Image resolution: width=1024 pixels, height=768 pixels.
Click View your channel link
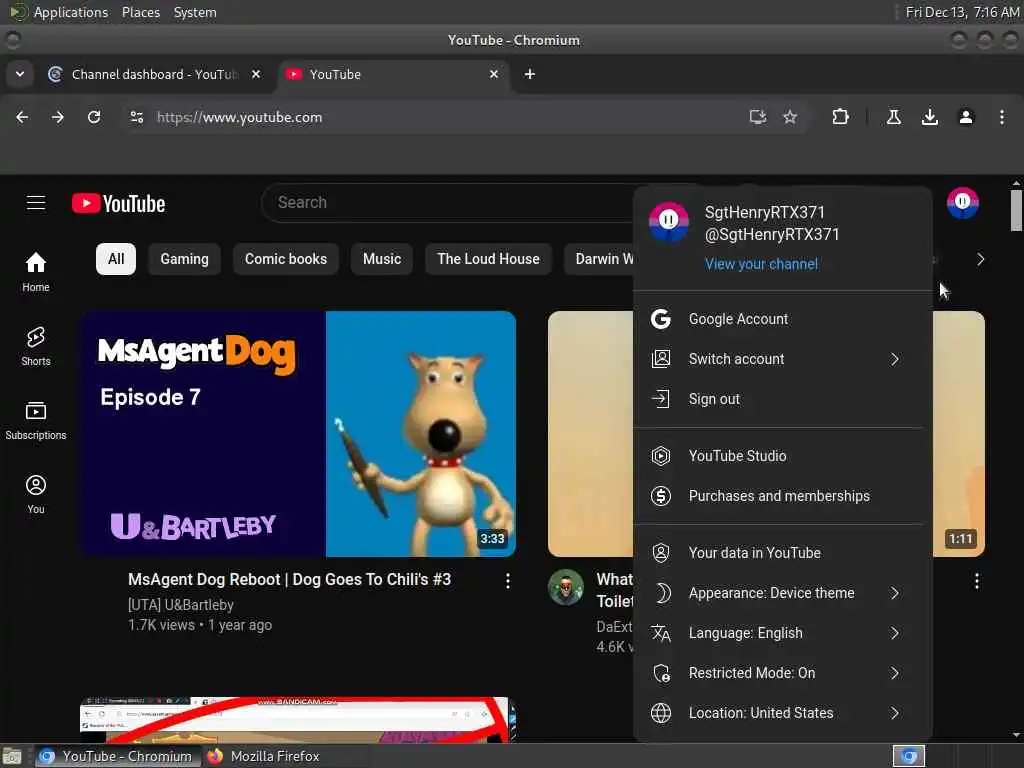coord(761,264)
